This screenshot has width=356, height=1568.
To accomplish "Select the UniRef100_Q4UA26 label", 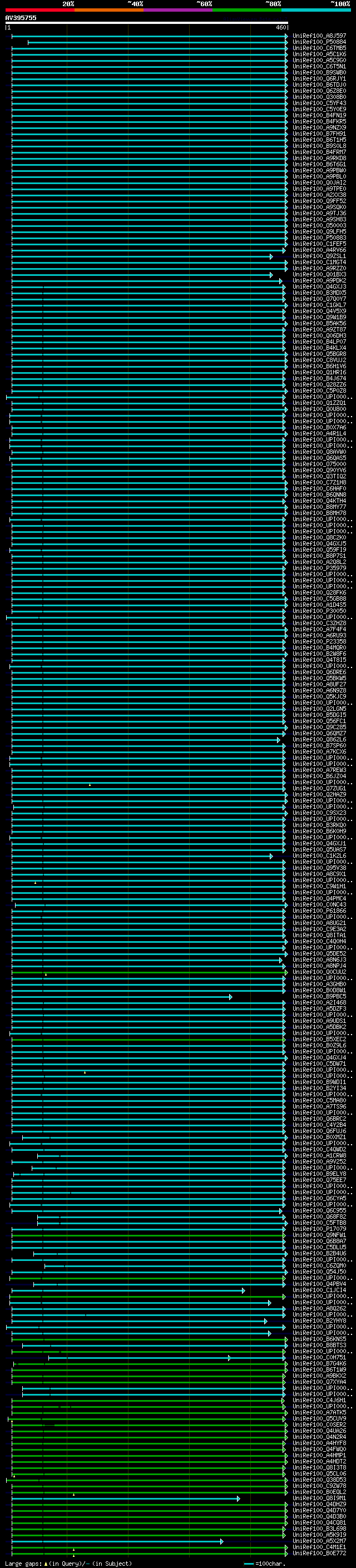I will coord(319,1431).
